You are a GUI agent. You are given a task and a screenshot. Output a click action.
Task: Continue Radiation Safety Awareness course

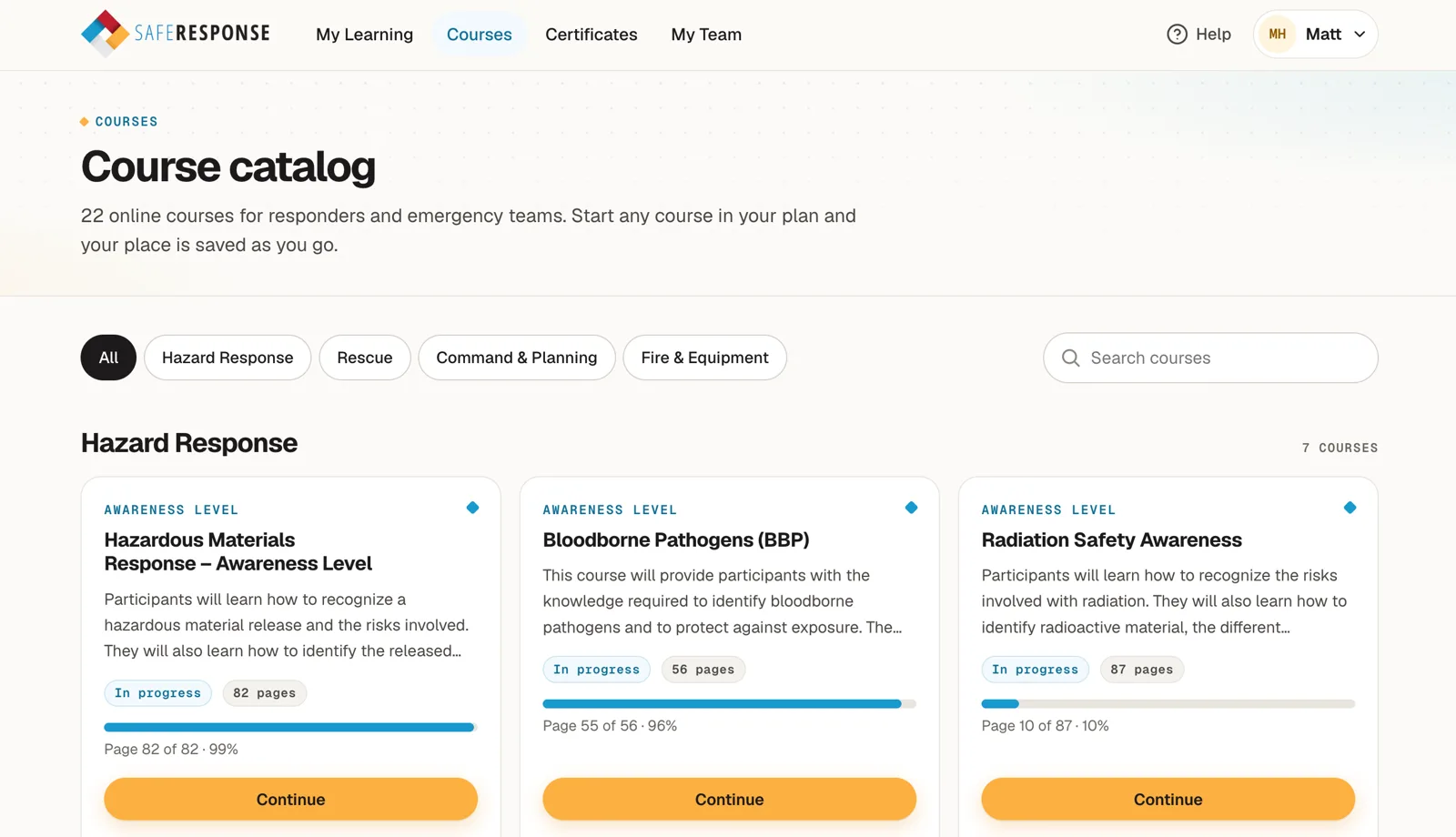point(1168,799)
